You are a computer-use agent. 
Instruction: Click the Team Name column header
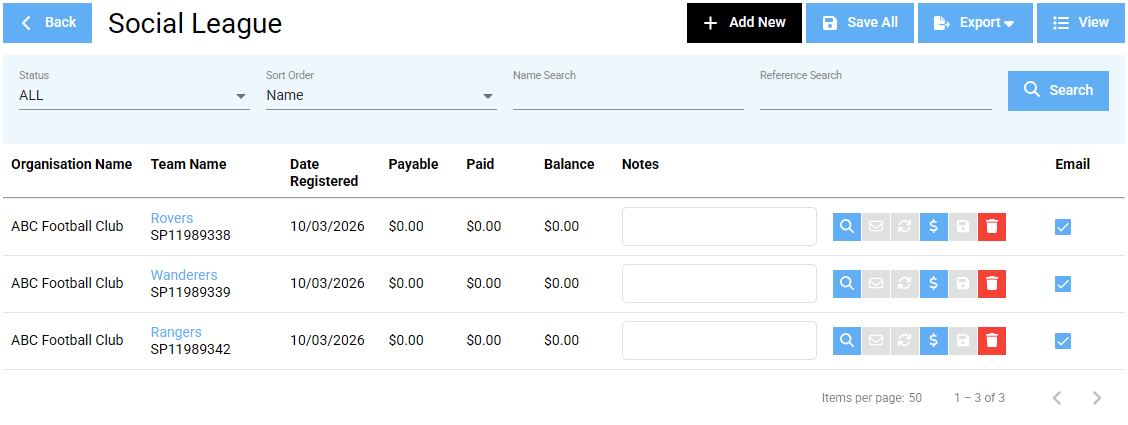click(188, 165)
